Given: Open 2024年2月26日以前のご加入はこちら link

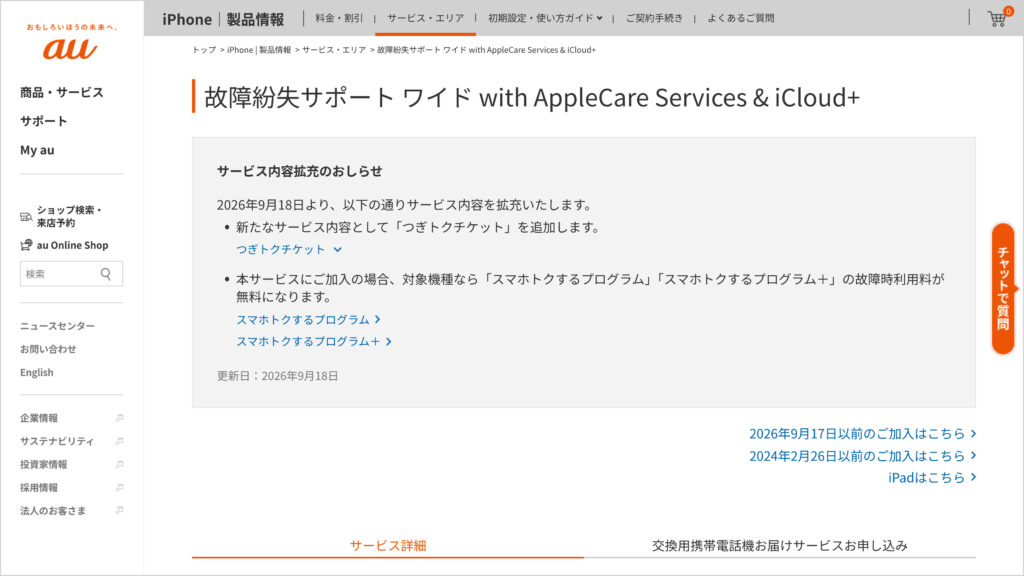Looking at the screenshot, I should [863, 456].
